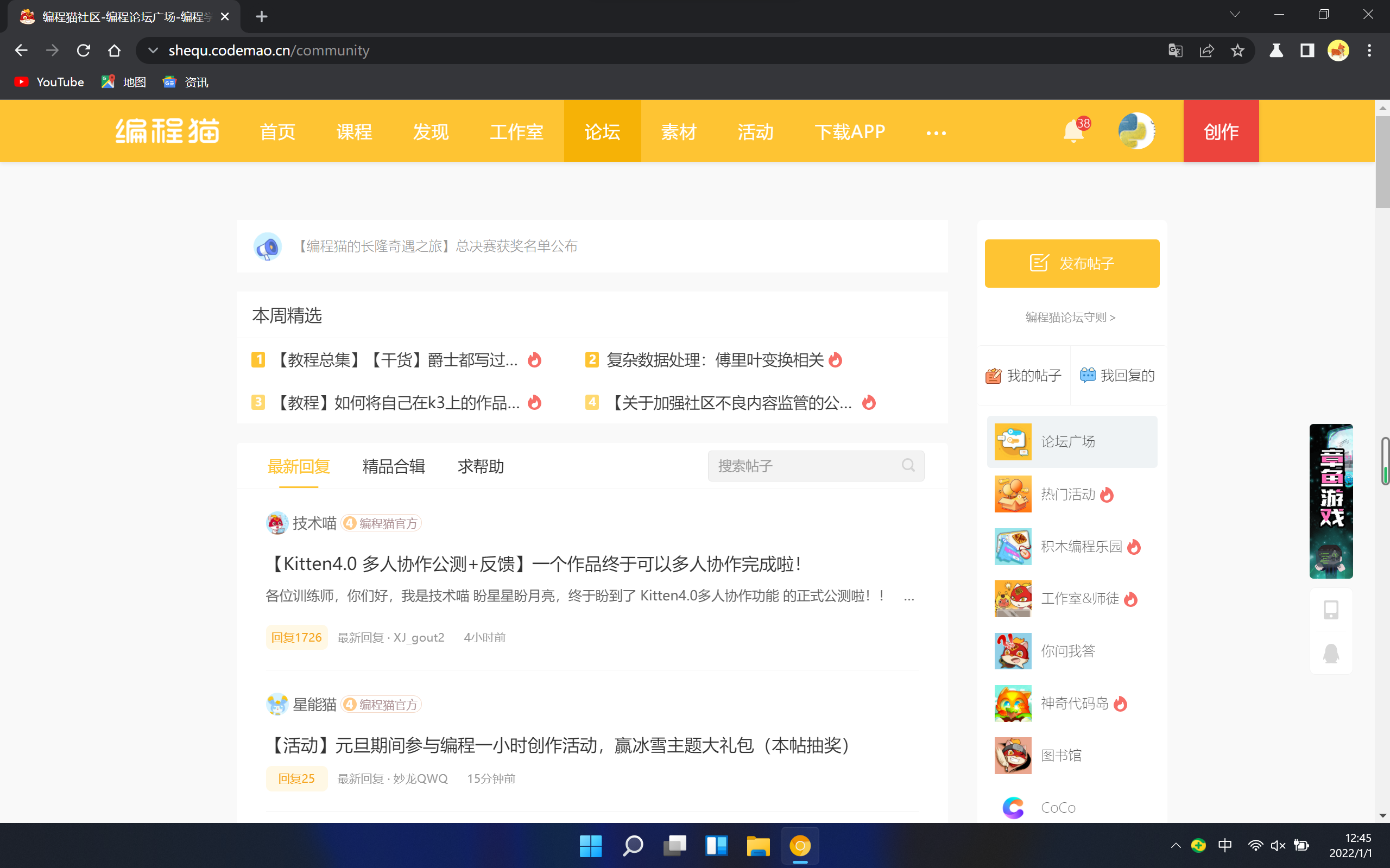Screen dimensions: 1390x868
Task: Show hidden system tray icons
Action: 1176,846
